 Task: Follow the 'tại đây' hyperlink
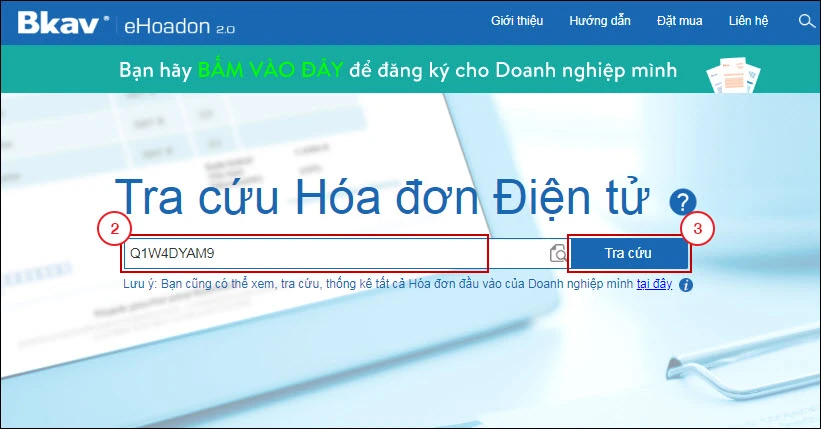click(x=655, y=285)
